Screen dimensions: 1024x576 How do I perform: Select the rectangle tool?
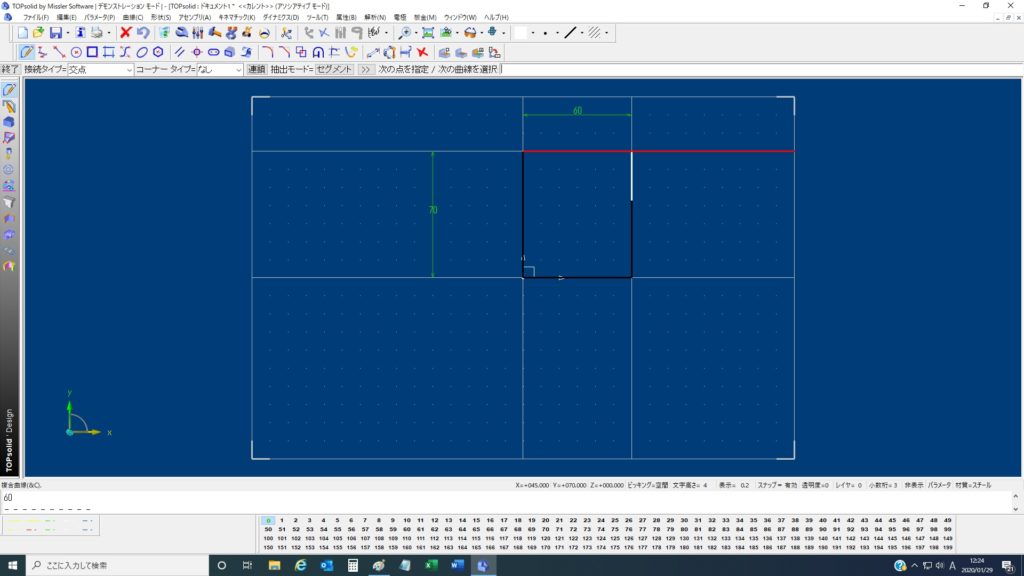click(92, 52)
